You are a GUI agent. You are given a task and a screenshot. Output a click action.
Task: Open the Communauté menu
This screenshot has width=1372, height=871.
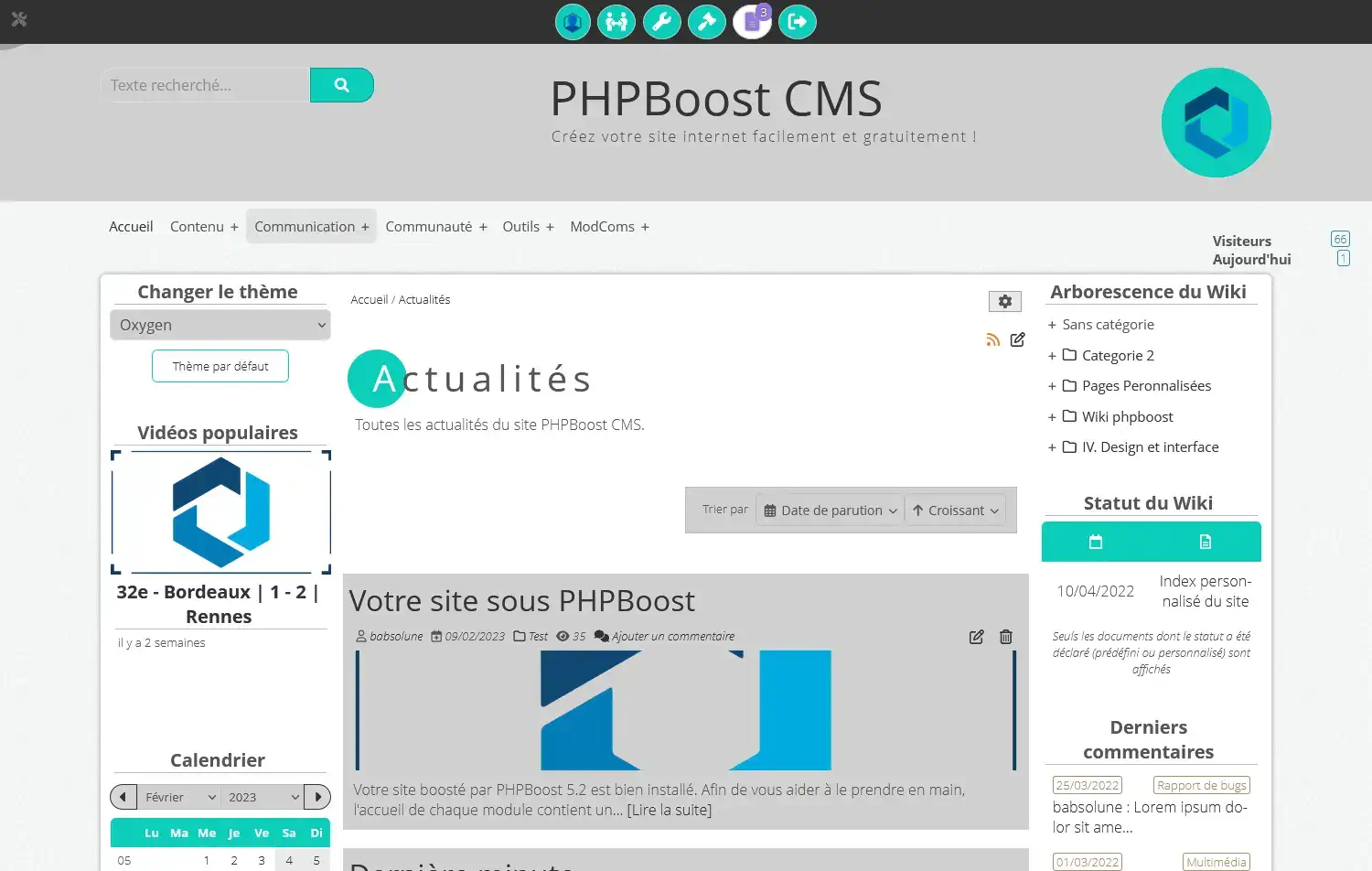click(x=436, y=227)
